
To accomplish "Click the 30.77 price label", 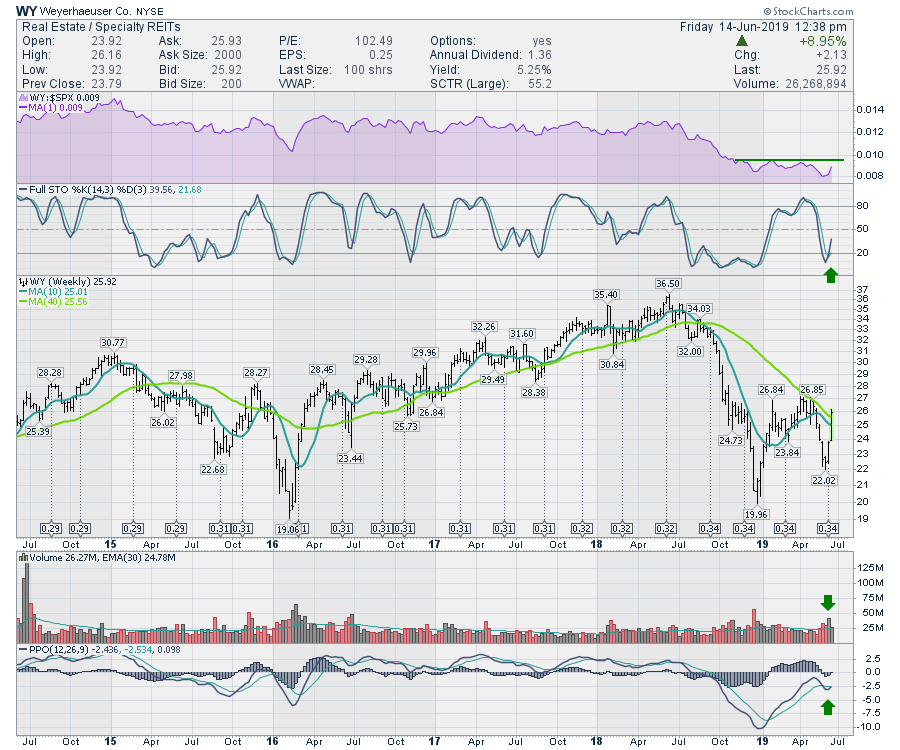I will click(112, 343).
